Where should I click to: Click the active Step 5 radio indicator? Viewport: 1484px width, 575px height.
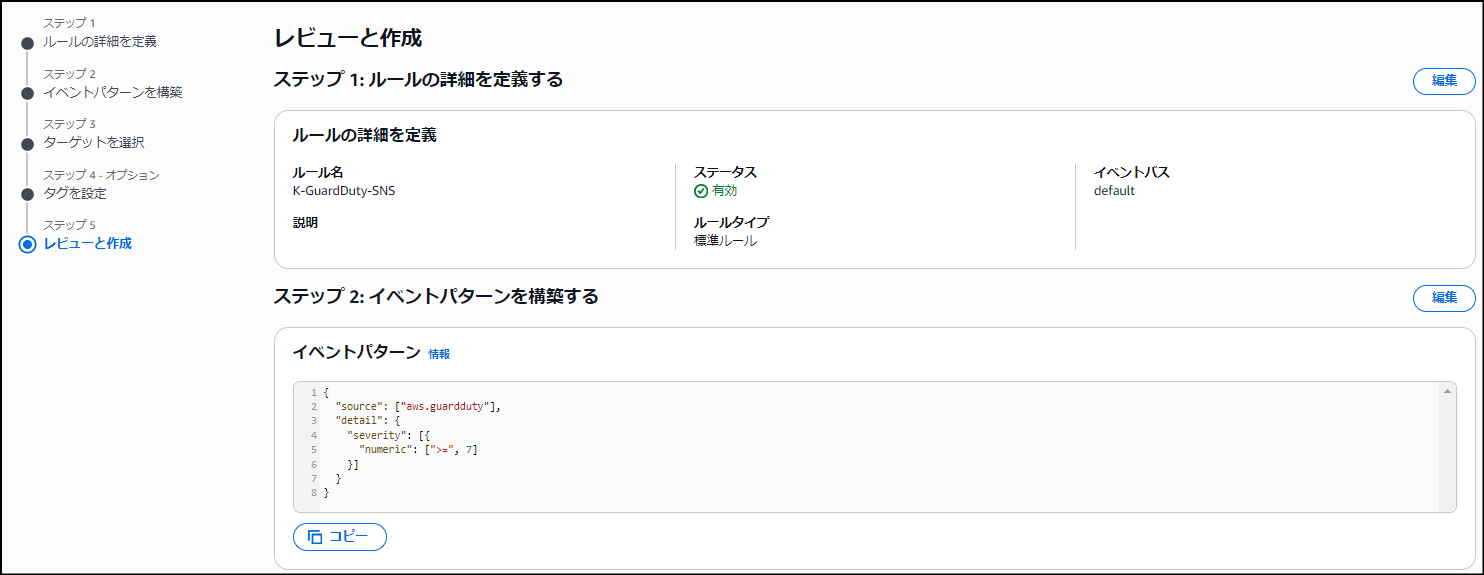tap(28, 244)
